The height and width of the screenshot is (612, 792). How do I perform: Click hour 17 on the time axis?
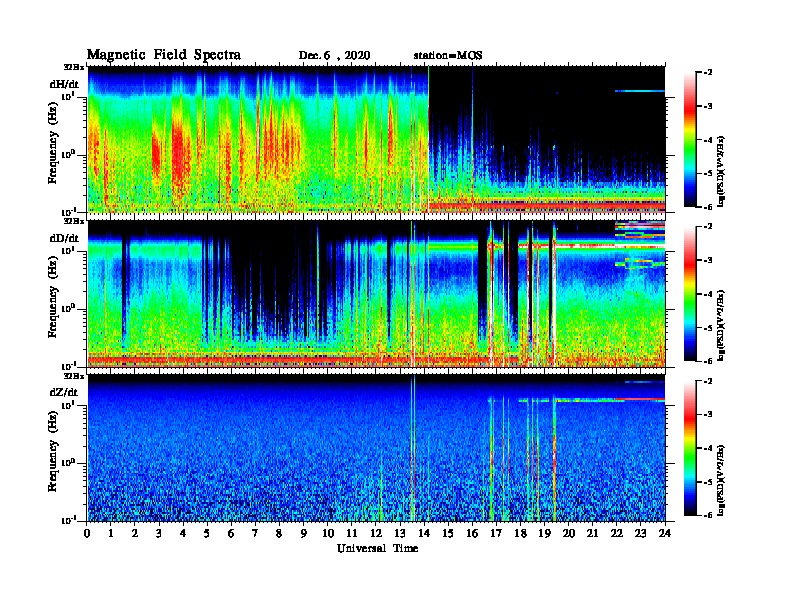[x=496, y=533]
